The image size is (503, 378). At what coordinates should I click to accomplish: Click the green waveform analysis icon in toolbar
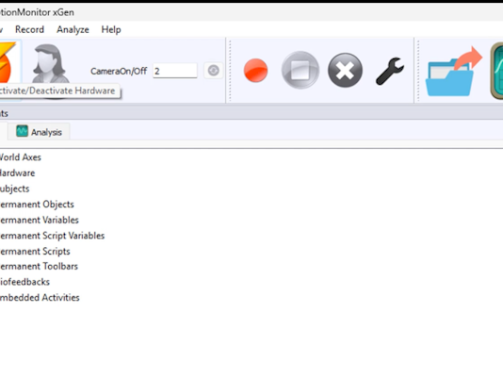[497, 71]
